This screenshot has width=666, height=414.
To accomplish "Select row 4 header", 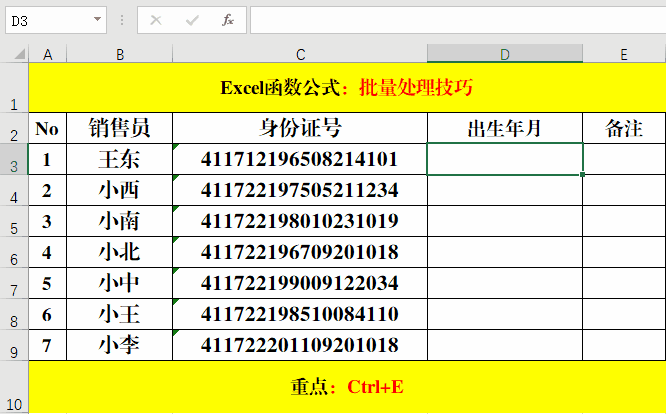I will point(14,190).
